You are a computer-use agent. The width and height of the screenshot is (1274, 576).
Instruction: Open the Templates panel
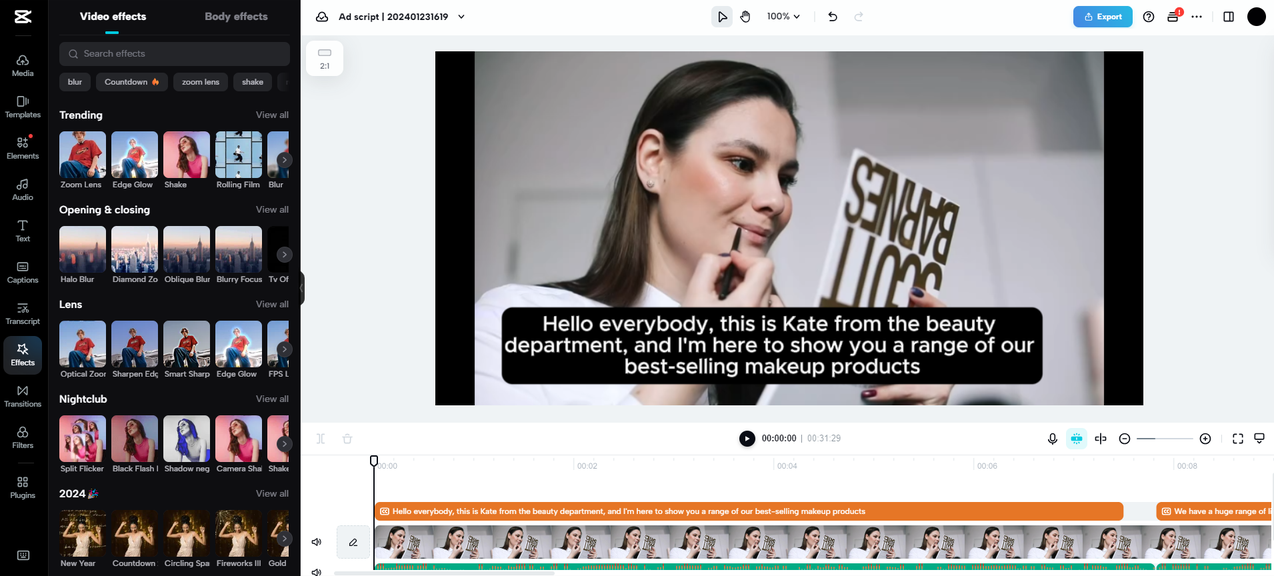[x=23, y=107]
